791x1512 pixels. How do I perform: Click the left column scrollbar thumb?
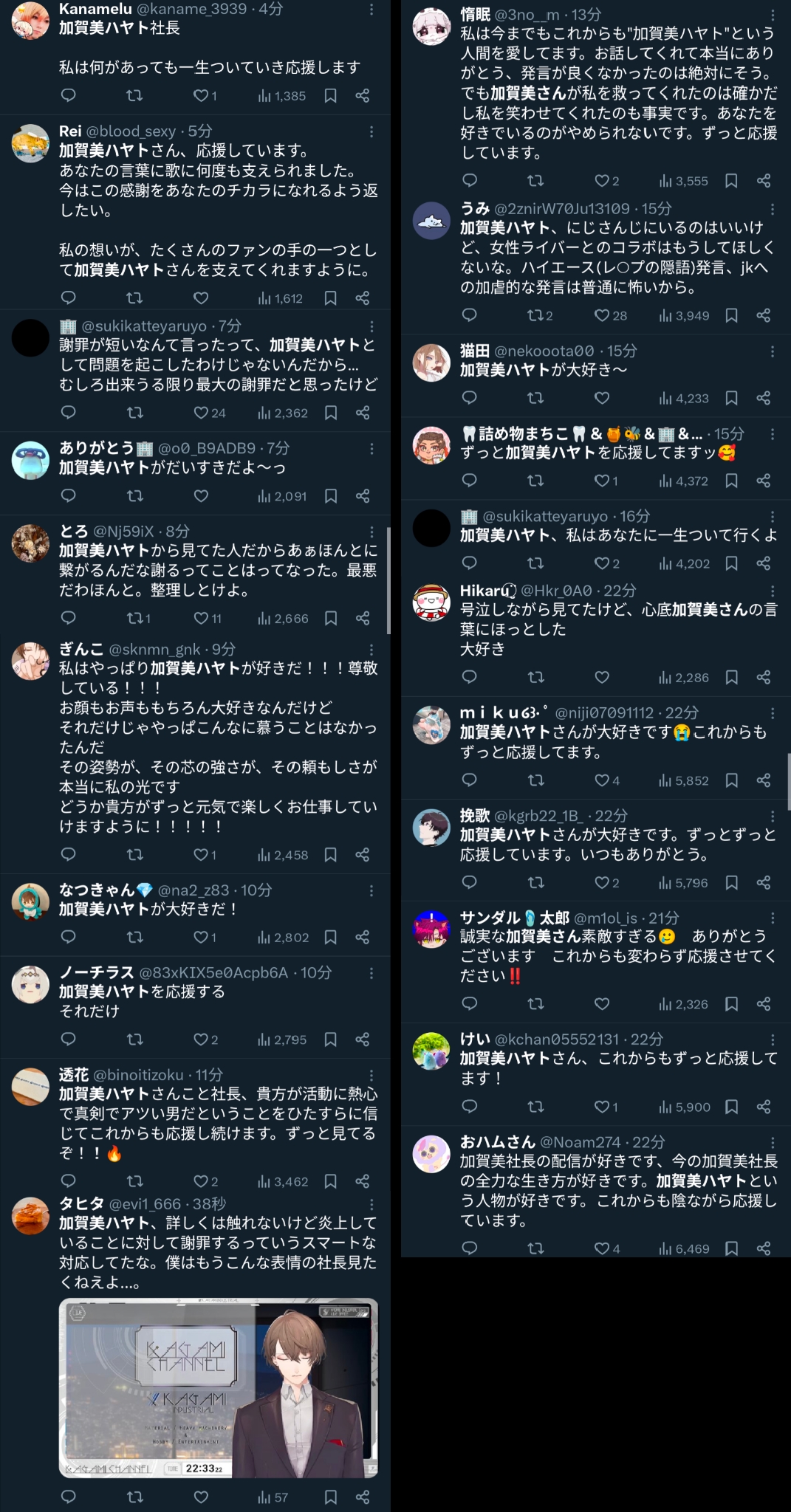tap(388, 580)
